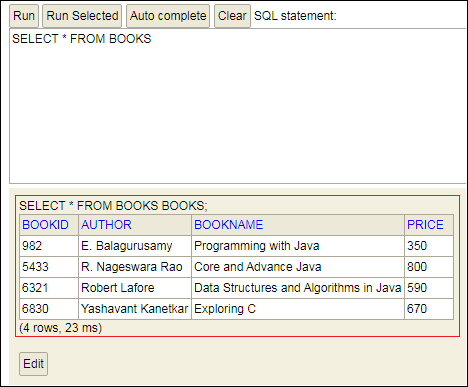This screenshot has height=387, width=468.
Task: Select the 982 book ID cell
Action: tap(49, 246)
